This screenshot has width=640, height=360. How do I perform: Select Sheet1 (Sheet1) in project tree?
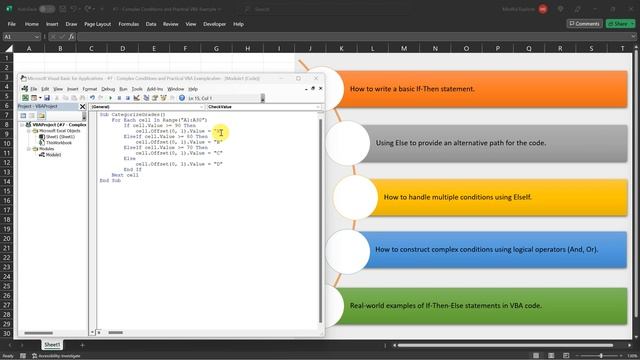pyautogui.click(x=60, y=137)
